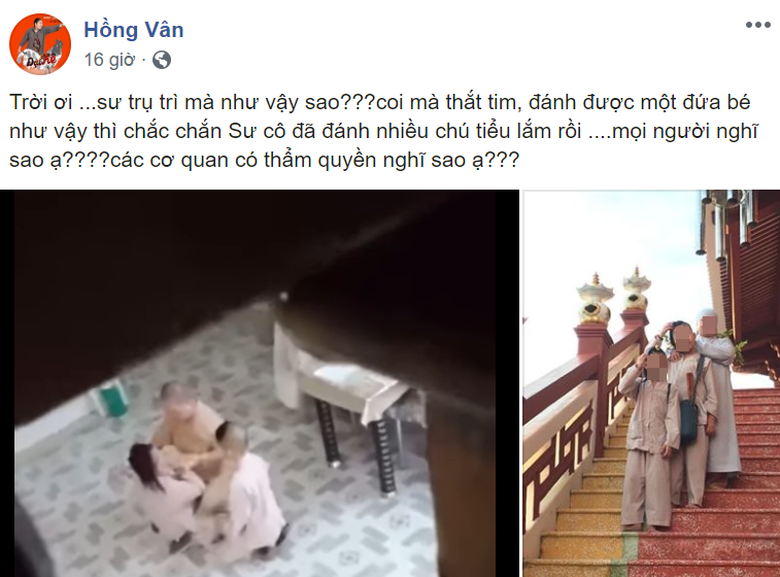Open Hồng Vân's round profile picture
This screenshot has width=780, height=577.
coord(40,44)
